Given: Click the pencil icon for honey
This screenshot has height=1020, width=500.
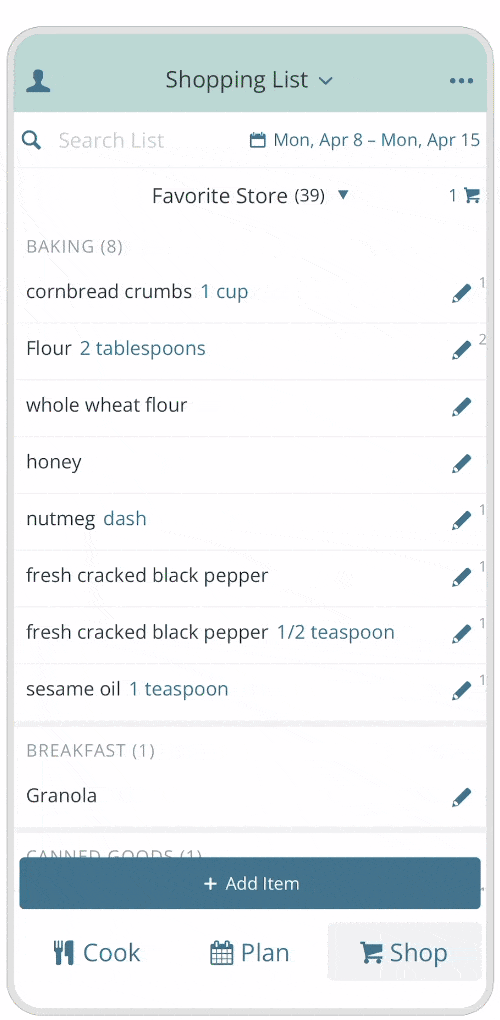Looking at the screenshot, I should tap(461, 464).
